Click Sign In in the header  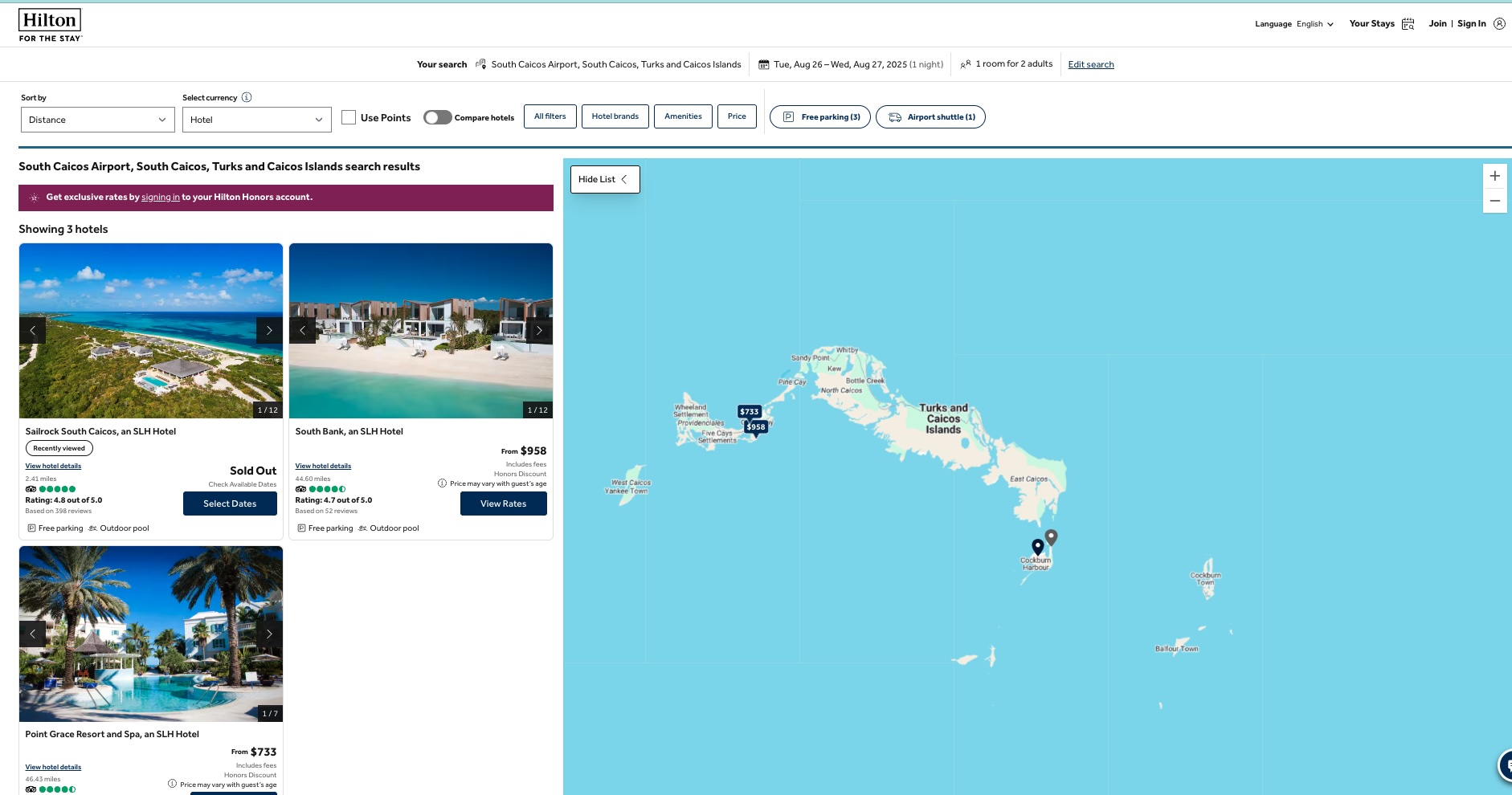click(x=1472, y=24)
